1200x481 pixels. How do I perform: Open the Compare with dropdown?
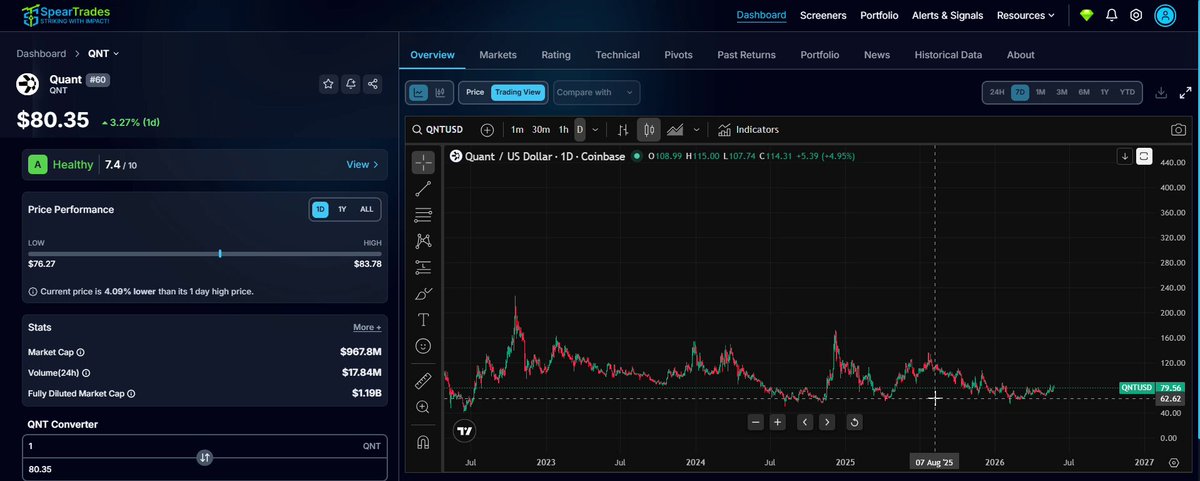(x=596, y=92)
